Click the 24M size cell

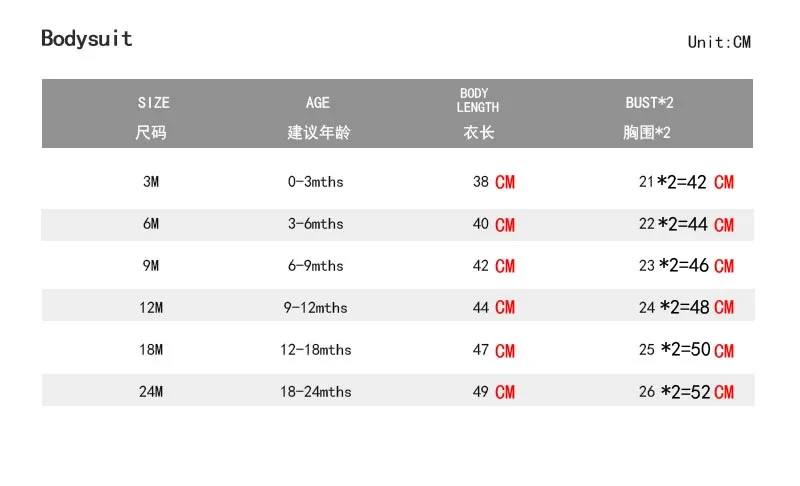click(151, 391)
